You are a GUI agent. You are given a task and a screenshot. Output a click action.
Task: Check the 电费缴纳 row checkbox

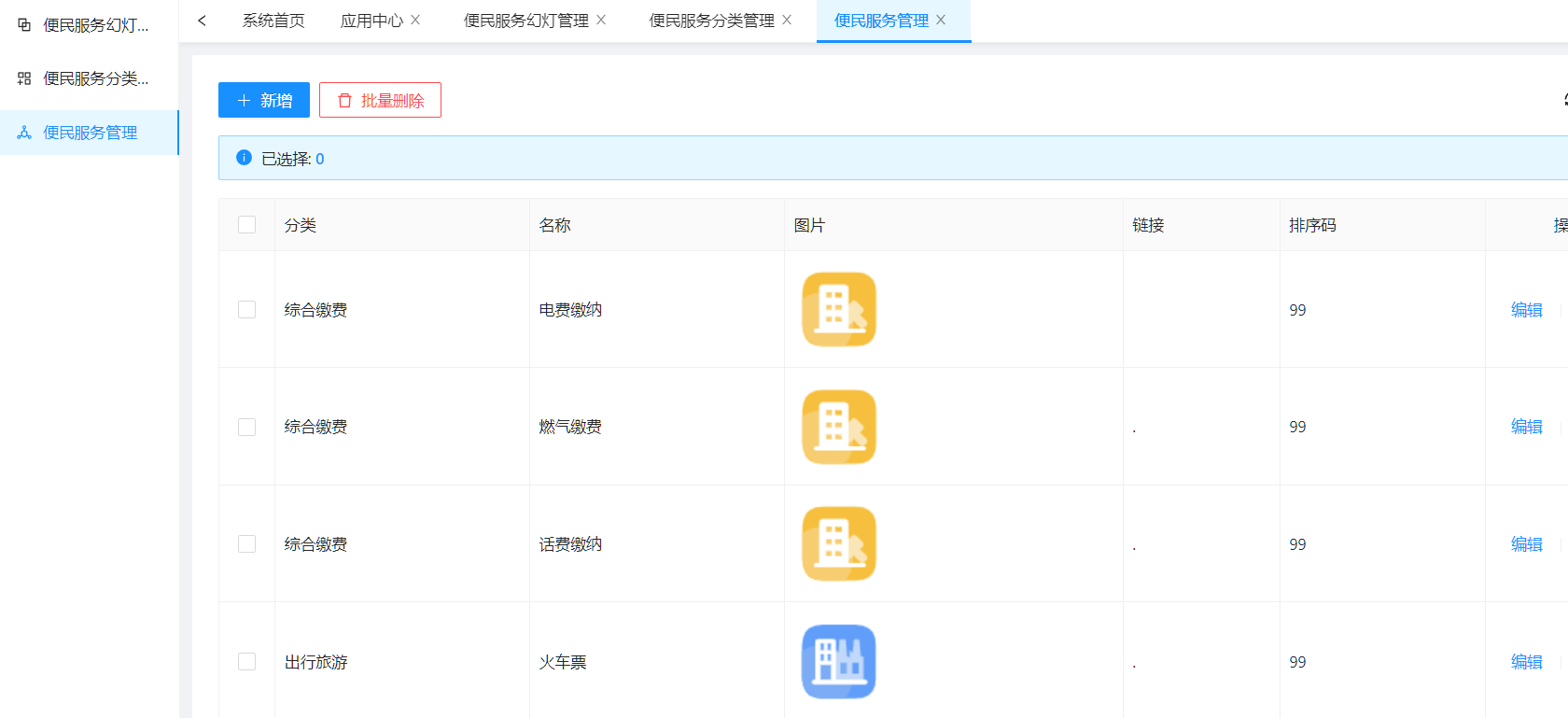pyautogui.click(x=246, y=309)
